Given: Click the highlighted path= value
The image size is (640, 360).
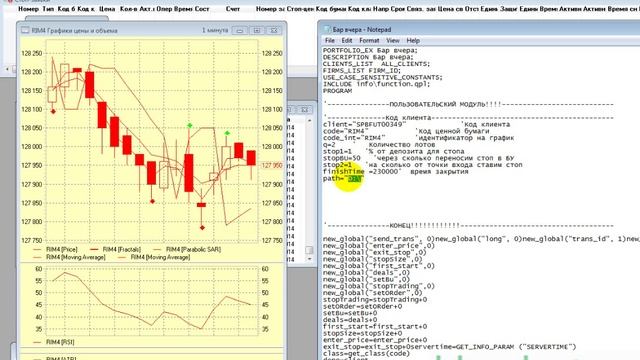Looking at the screenshot, I should click(355, 179).
